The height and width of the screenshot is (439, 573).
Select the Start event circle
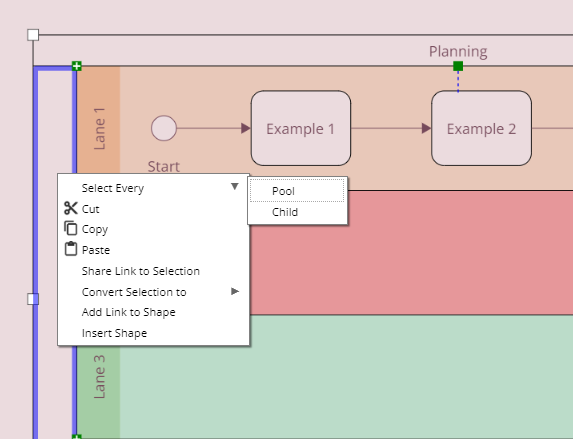[x=164, y=128]
